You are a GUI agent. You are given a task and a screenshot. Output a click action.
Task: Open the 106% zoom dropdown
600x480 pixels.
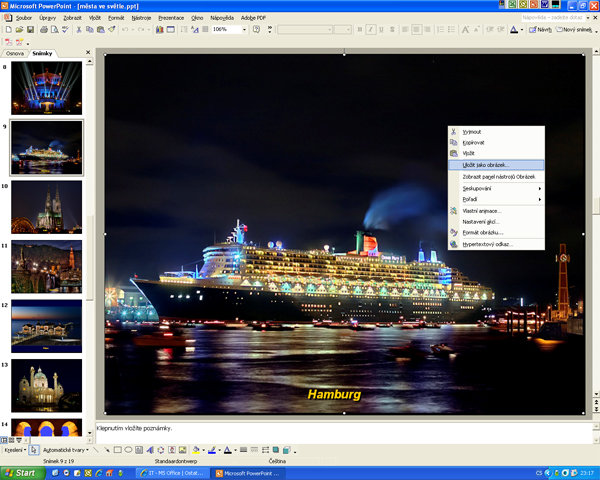click(243, 30)
